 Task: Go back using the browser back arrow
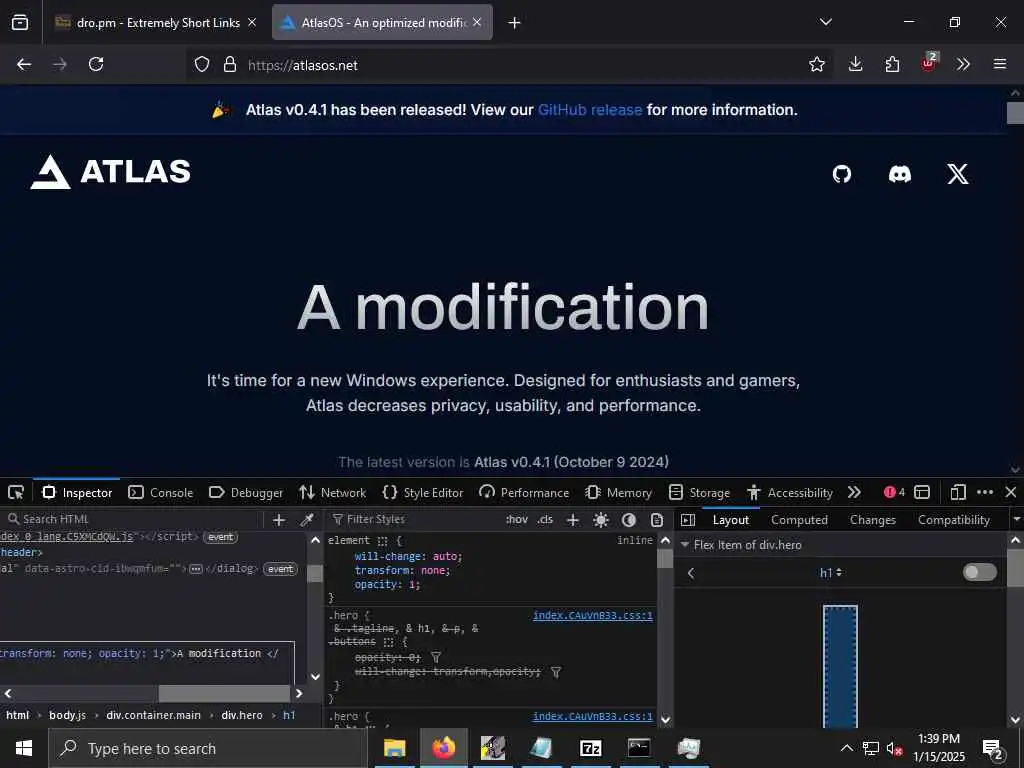(x=24, y=64)
